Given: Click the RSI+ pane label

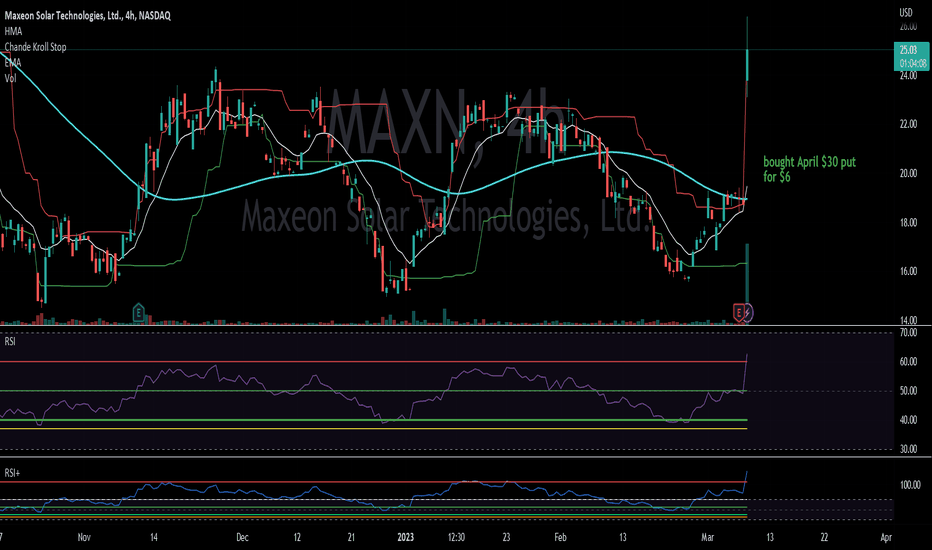Looking at the screenshot, I should (12, 473).
